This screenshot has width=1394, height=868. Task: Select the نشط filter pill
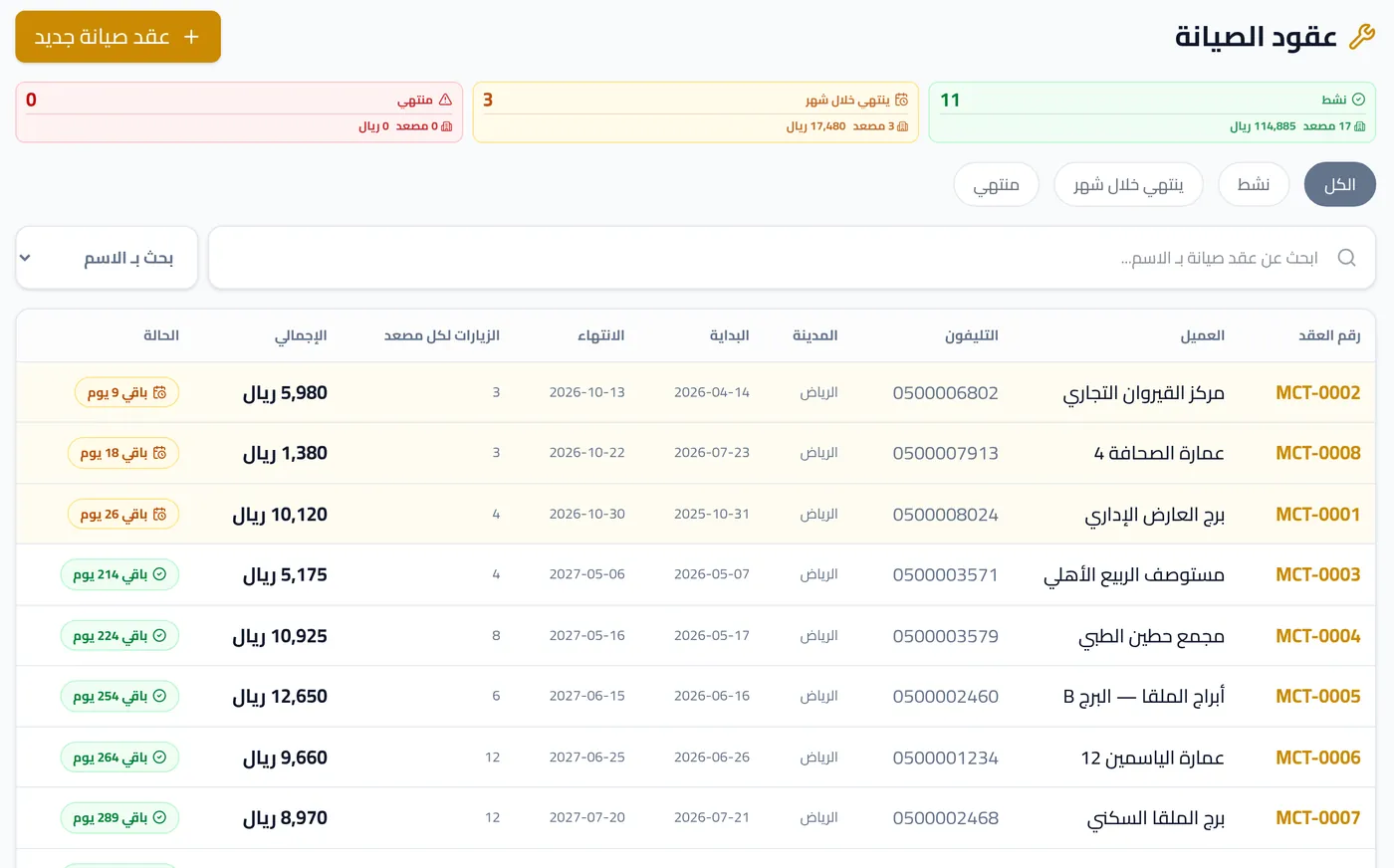[1254, 184]
